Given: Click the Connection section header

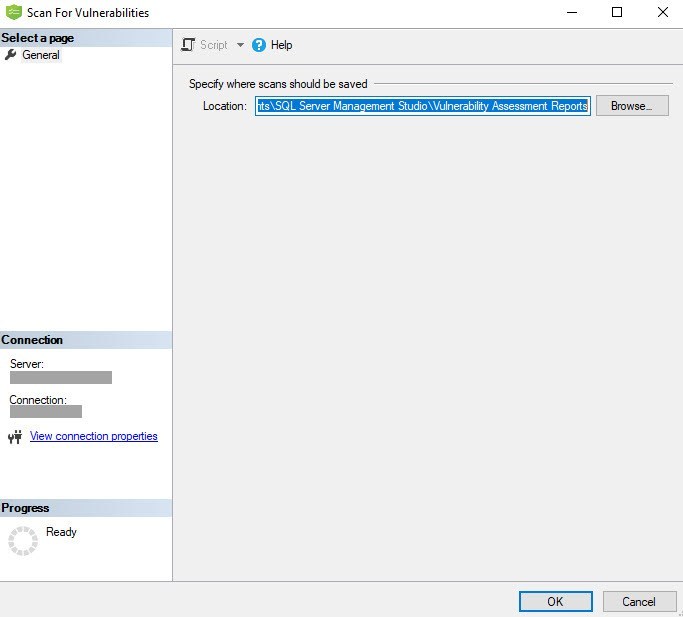Looking at the screenshot, I should tap(32, 340).
